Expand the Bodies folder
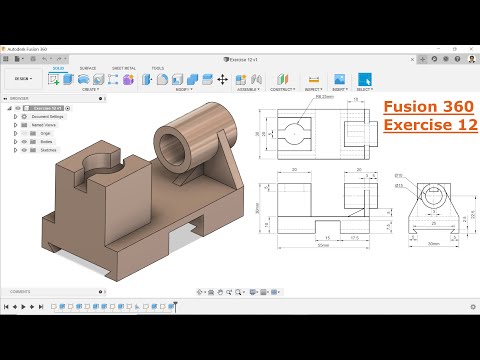The width and height of the screenshot is (480, 360). pos(15,142)
